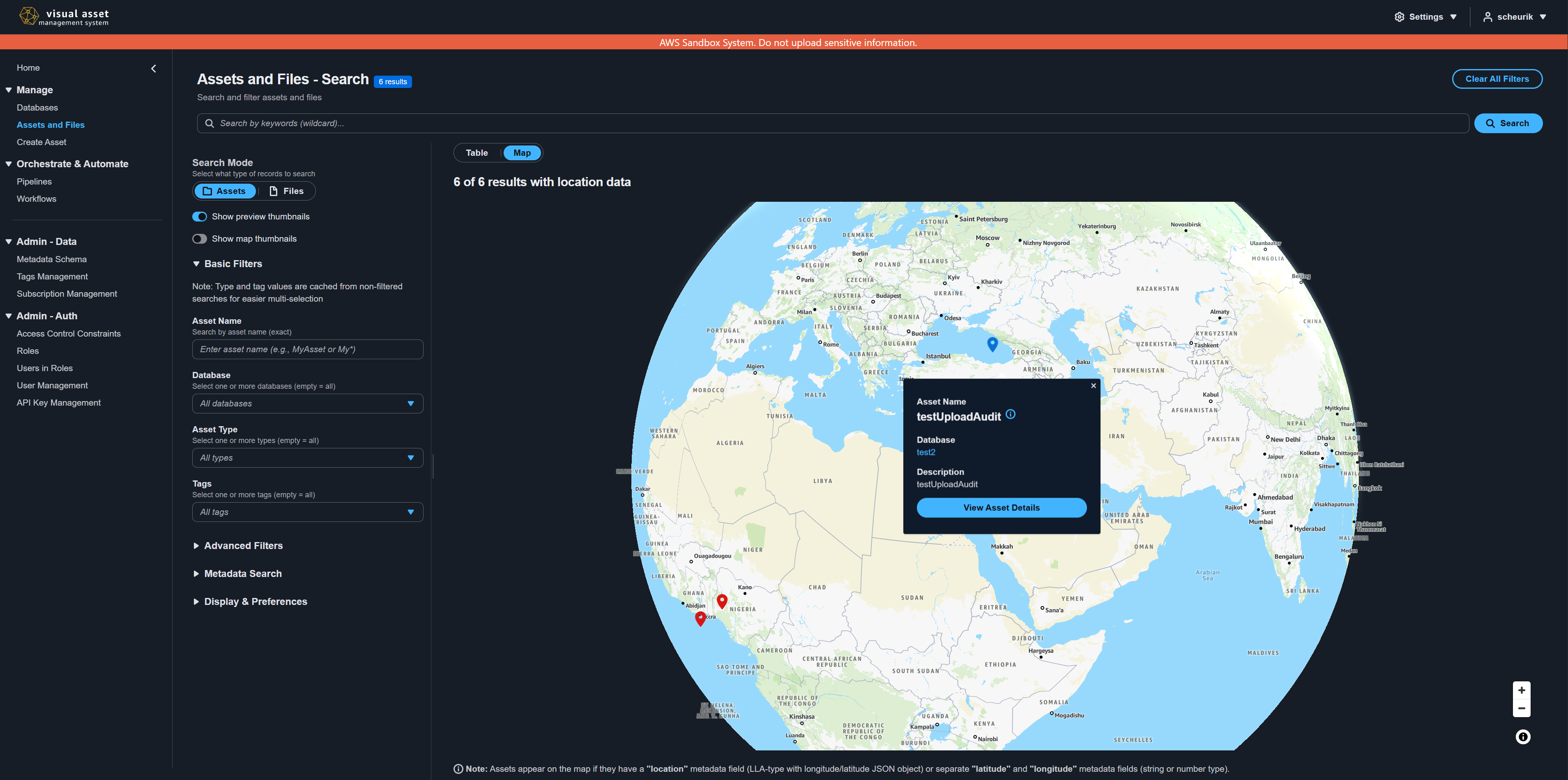Select the red map pin near Nigeria

722,602
